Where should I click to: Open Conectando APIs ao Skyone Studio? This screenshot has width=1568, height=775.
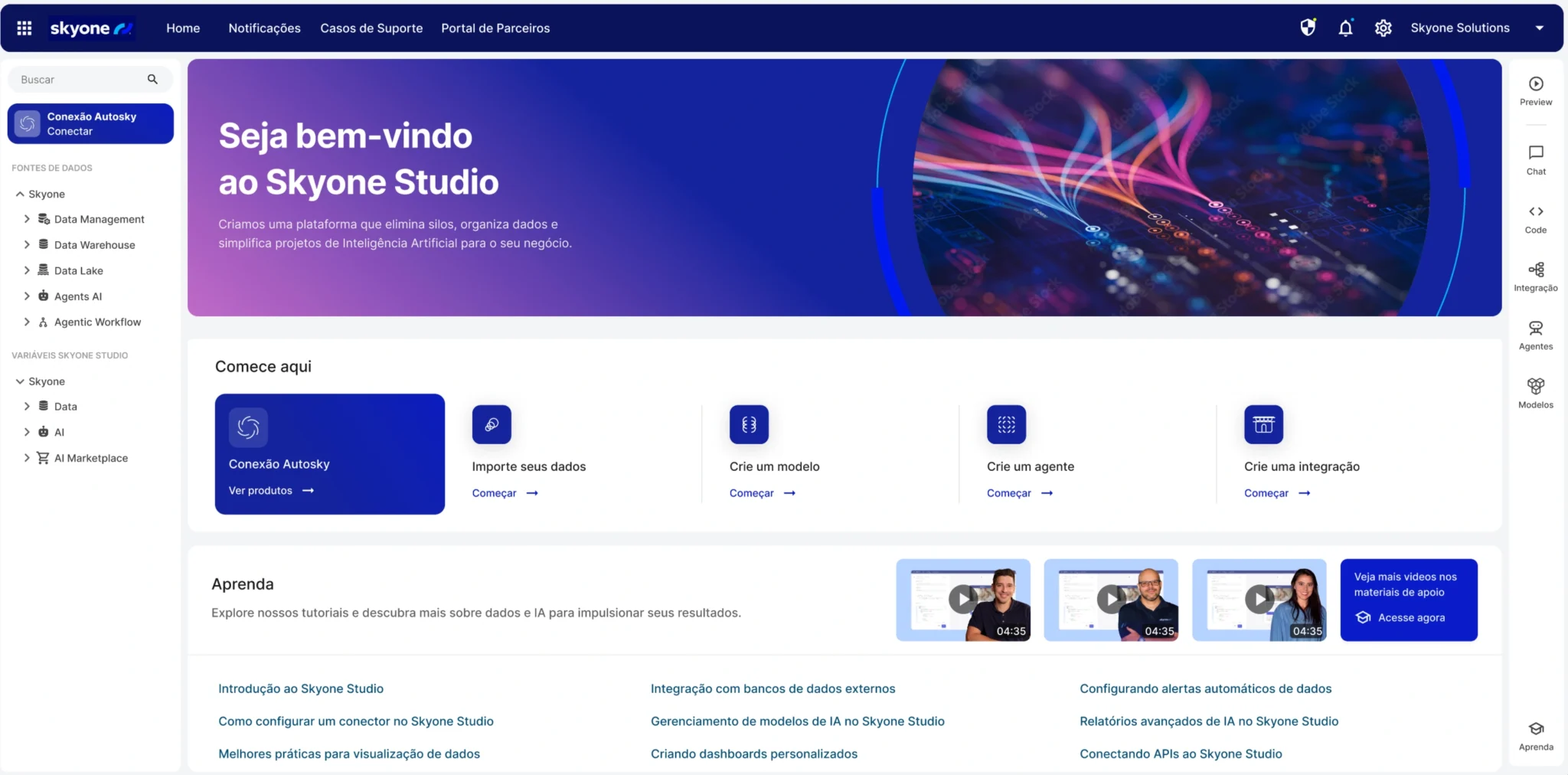1181,754
